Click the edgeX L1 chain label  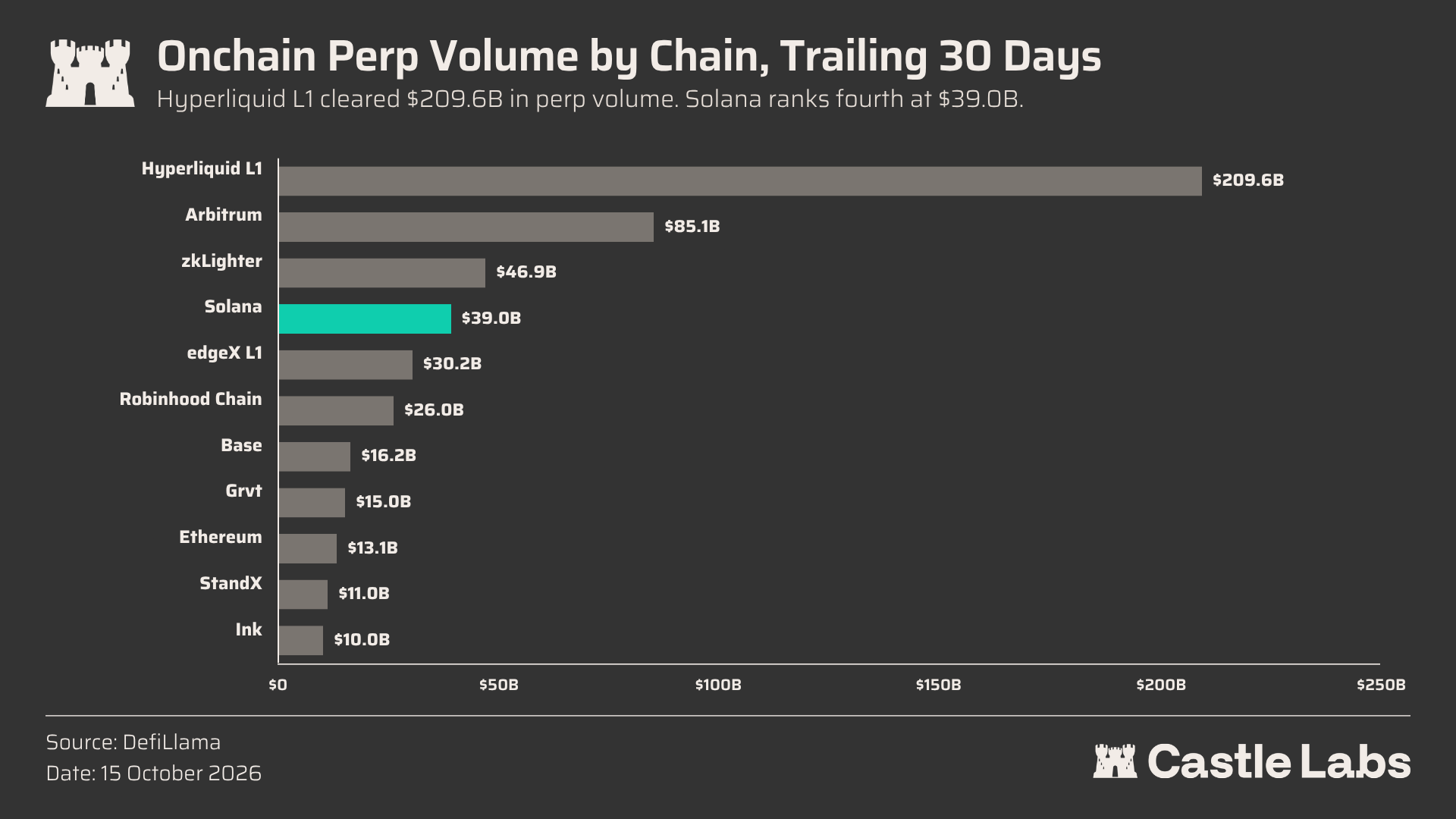tap(224, 353)
